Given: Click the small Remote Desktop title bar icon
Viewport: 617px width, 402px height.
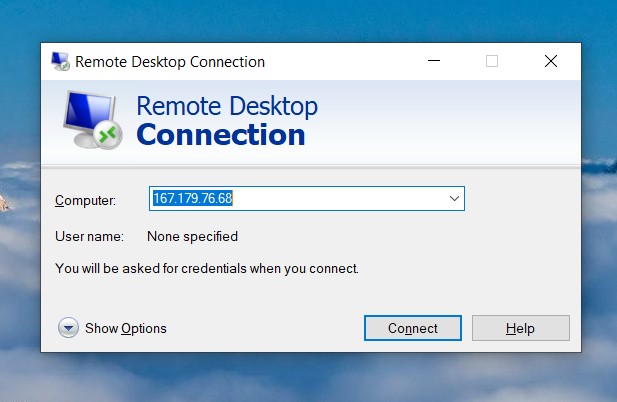Looking at the screenshot, I should pyautogui.click(x=60, y=61).
